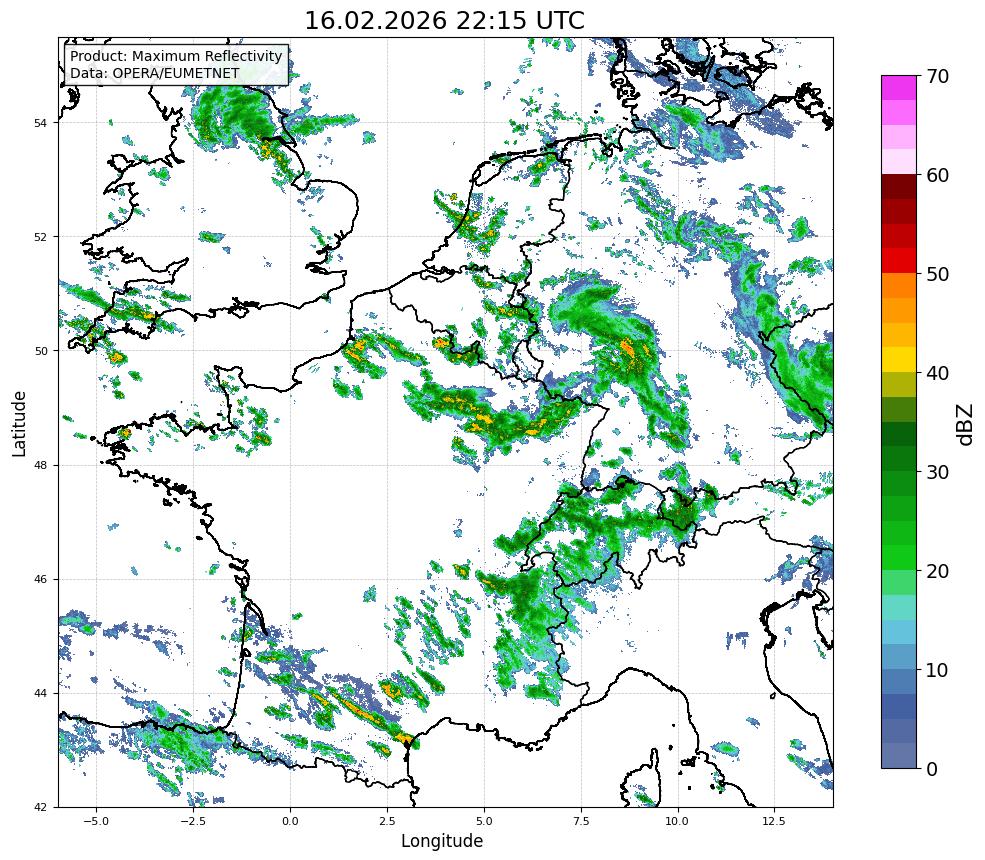The height and width of the screenshot is (860, 985).
Task: Click the 'Longitude' axis label
Action: (x=442, y=841)
